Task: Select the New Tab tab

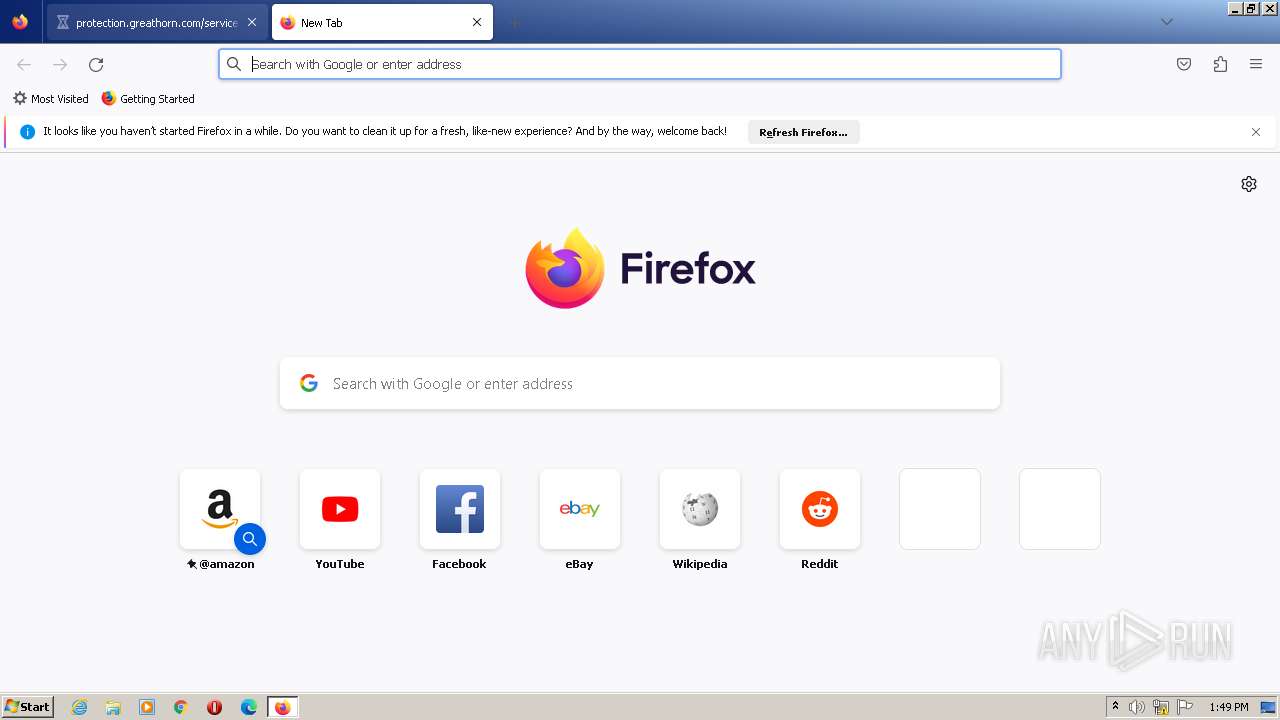Action: (x=382, y=22)
